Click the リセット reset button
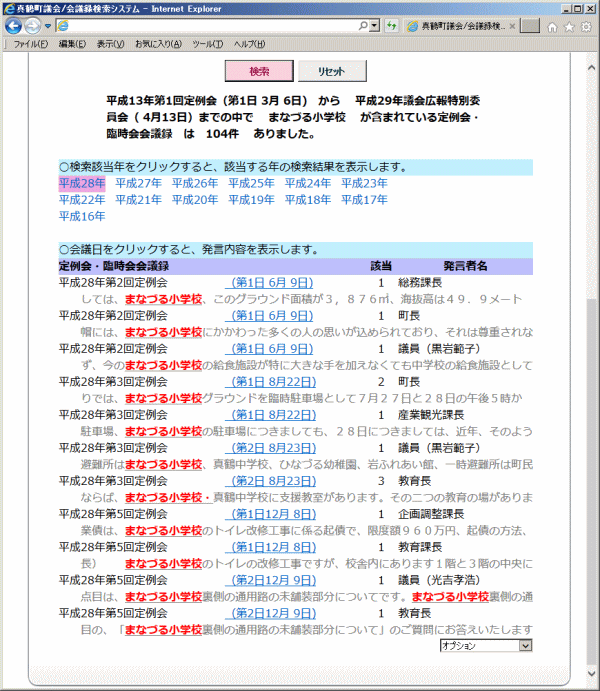Screen dimensions: 600x691 tap(332, 71)
